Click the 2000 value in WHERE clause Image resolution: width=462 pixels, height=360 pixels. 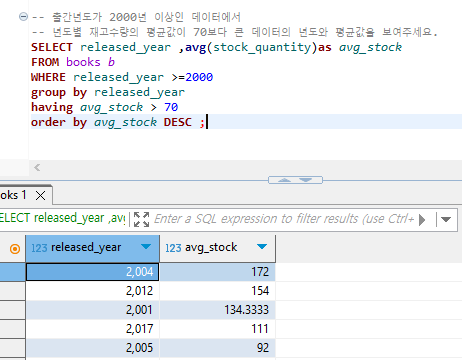[199, 77]
